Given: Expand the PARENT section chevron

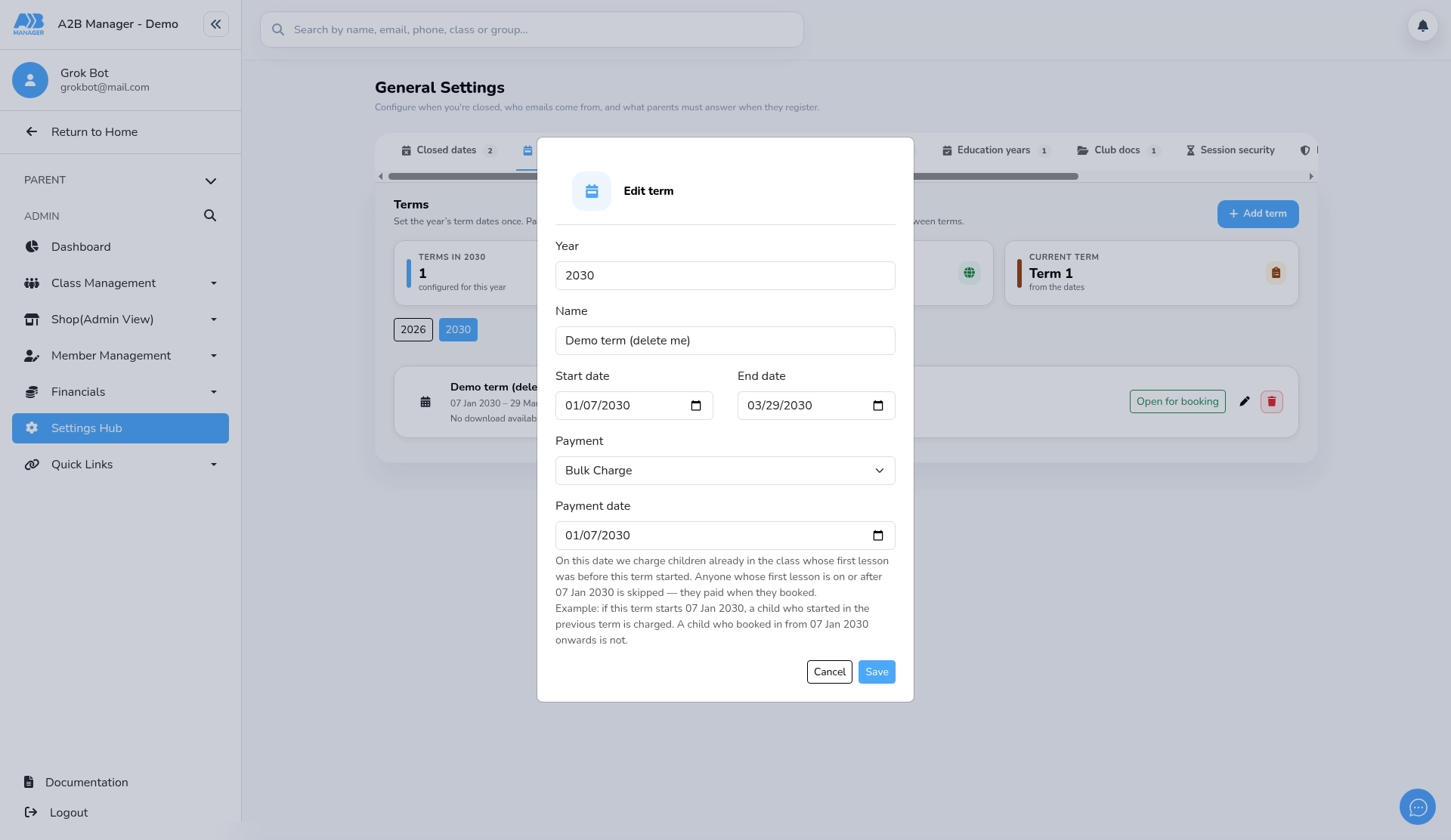Looking at the screenshot, I should click(x=211, y=181).
